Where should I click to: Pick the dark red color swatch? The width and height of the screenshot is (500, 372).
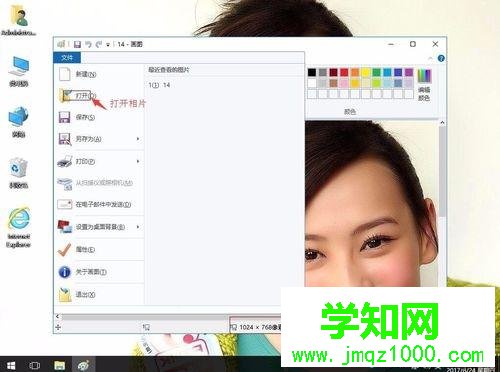point(333,72)
